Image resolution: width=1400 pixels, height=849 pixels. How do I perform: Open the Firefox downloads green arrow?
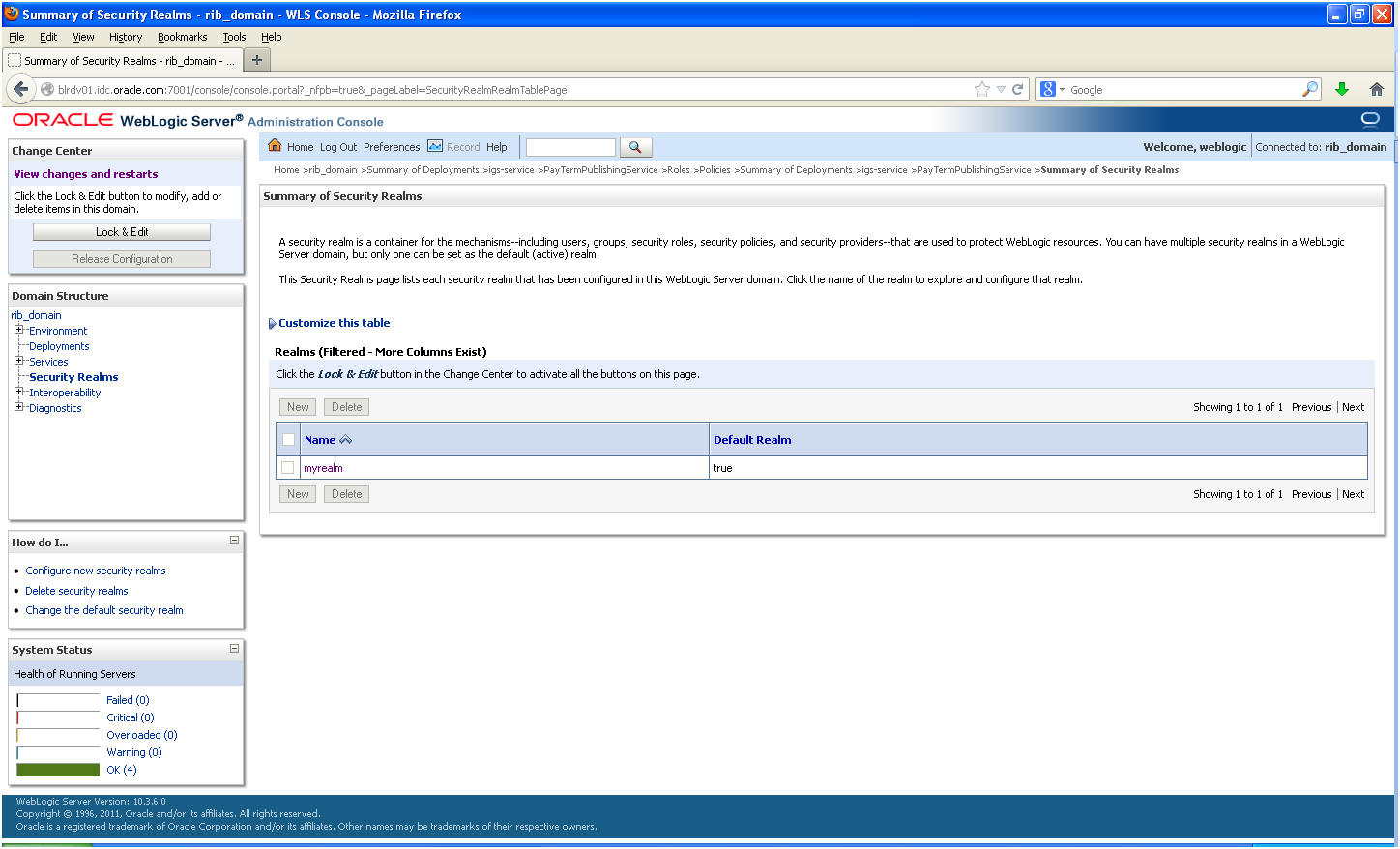click(x=1342, y=89)
